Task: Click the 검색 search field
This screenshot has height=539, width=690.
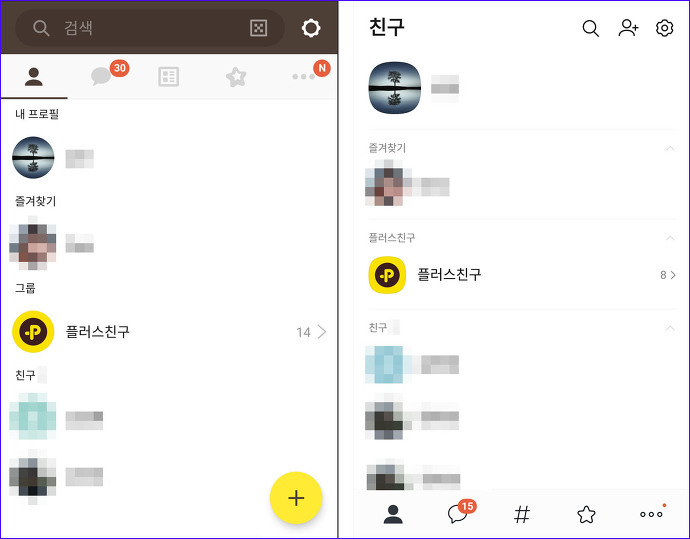Action: [150, 28]
